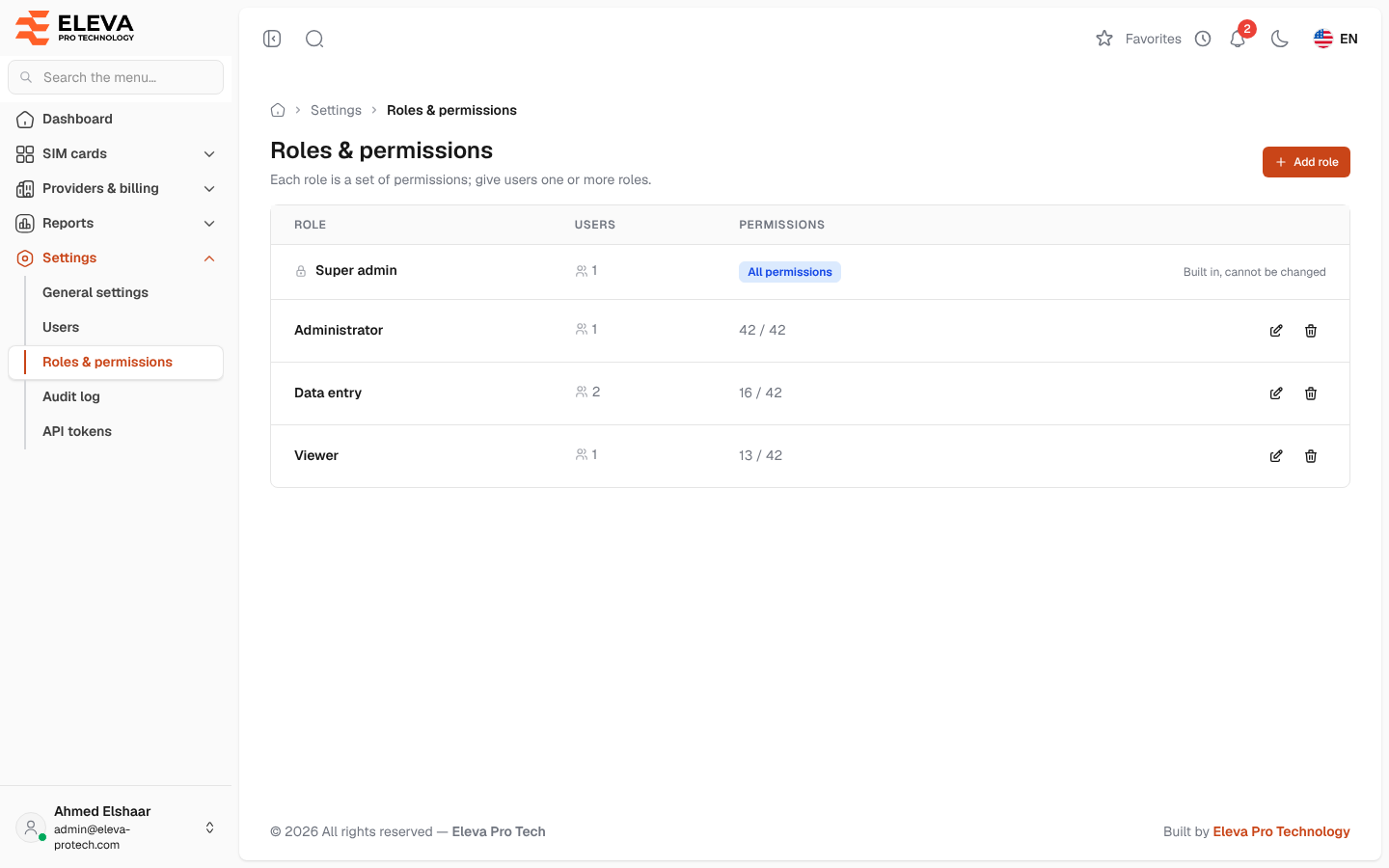Click the 42 / 42 permissions count
Image resolution: width=1389 pixels, height=868 pixels.
[762, 330]
